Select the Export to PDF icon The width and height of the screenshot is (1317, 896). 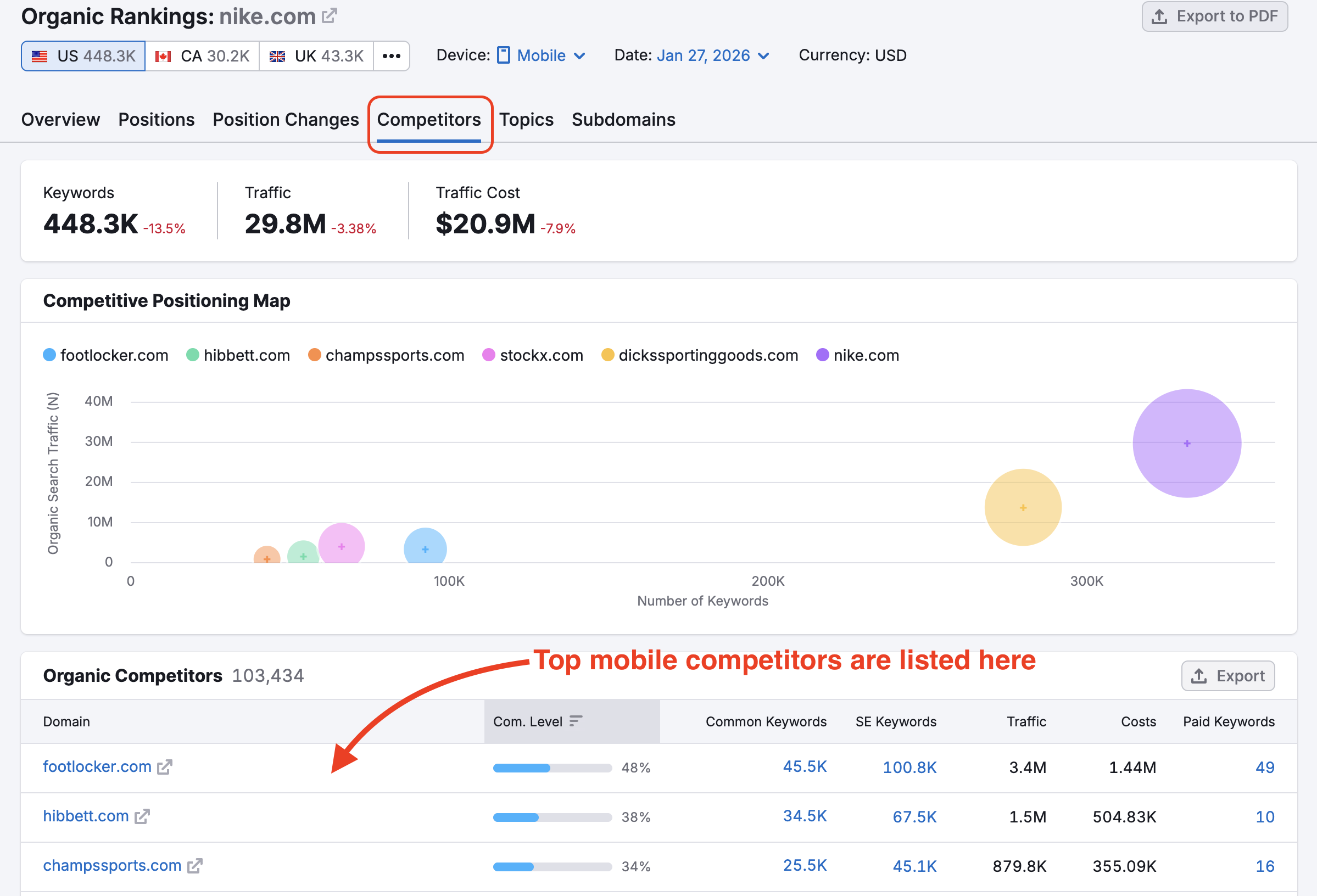[1158, 16]
